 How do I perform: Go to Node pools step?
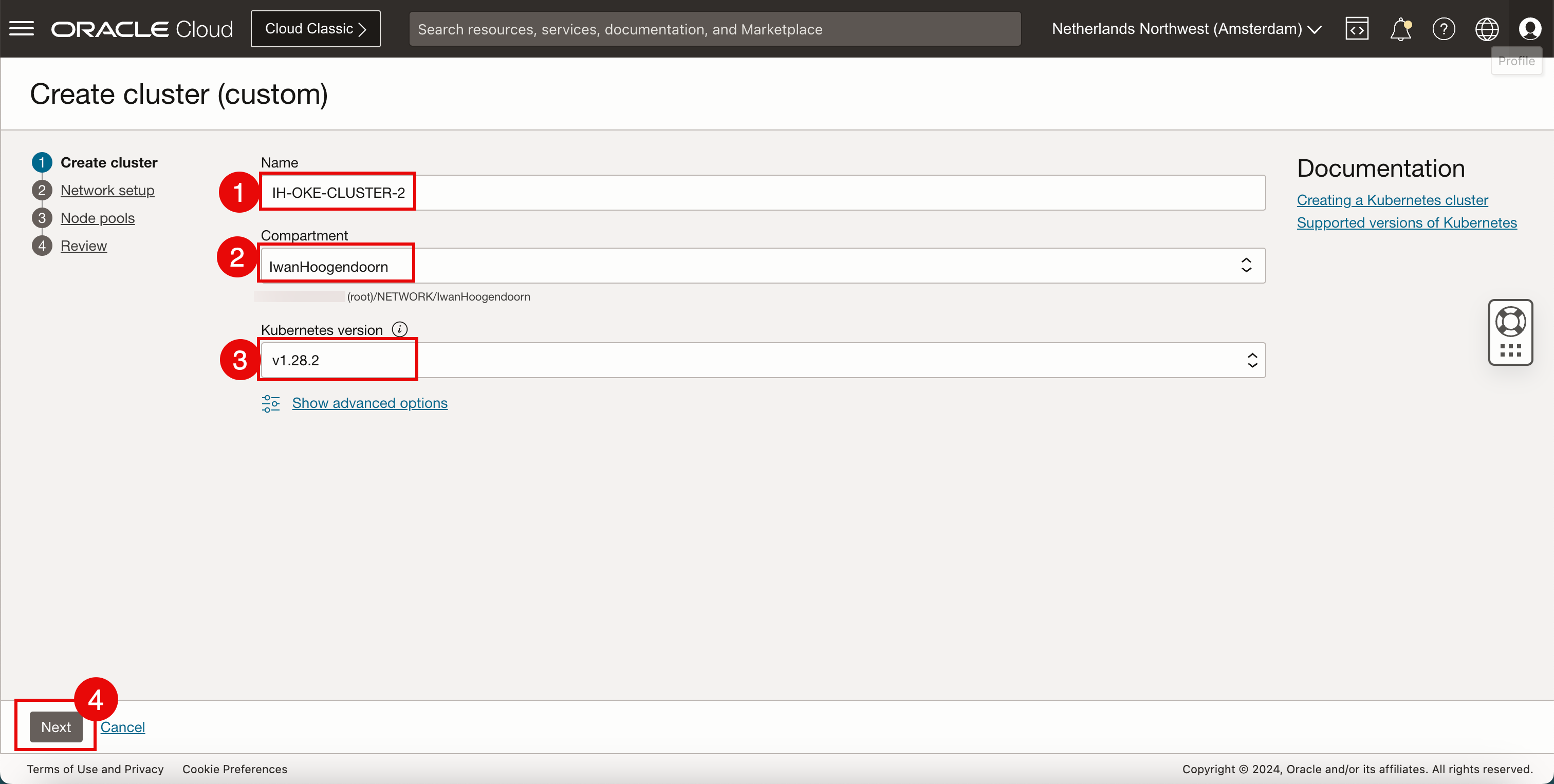(x=98, y=218)
